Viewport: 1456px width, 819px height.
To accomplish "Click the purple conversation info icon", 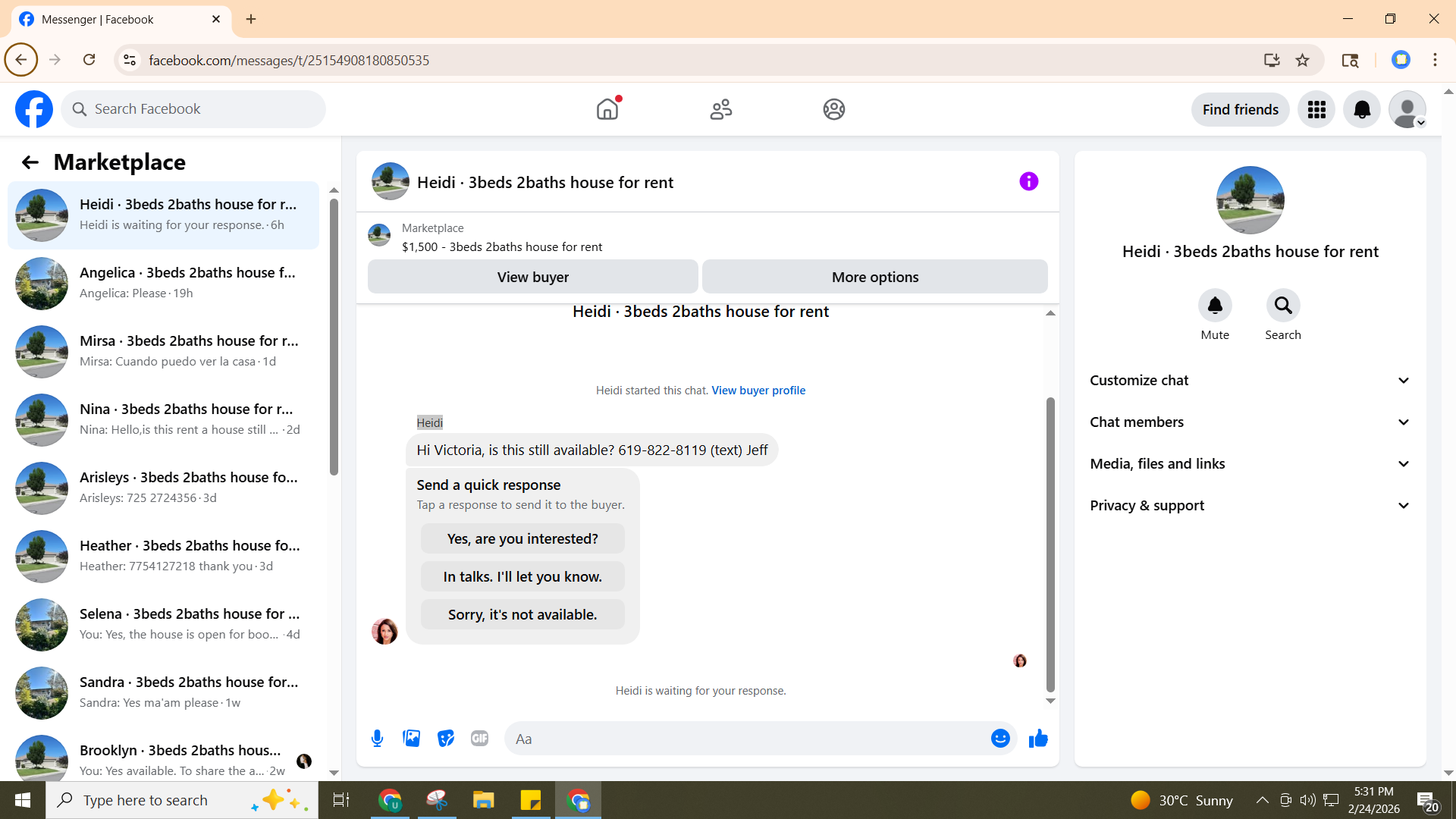I will click(1028, 181).
